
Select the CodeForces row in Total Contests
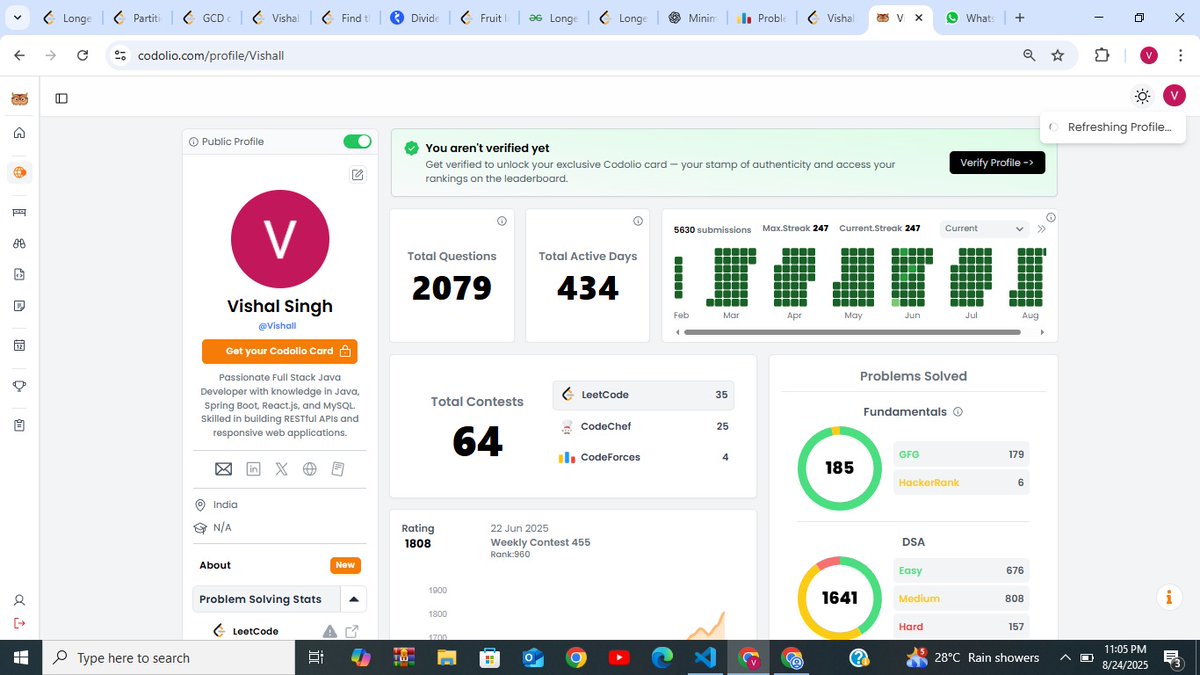tap(643, 457)
